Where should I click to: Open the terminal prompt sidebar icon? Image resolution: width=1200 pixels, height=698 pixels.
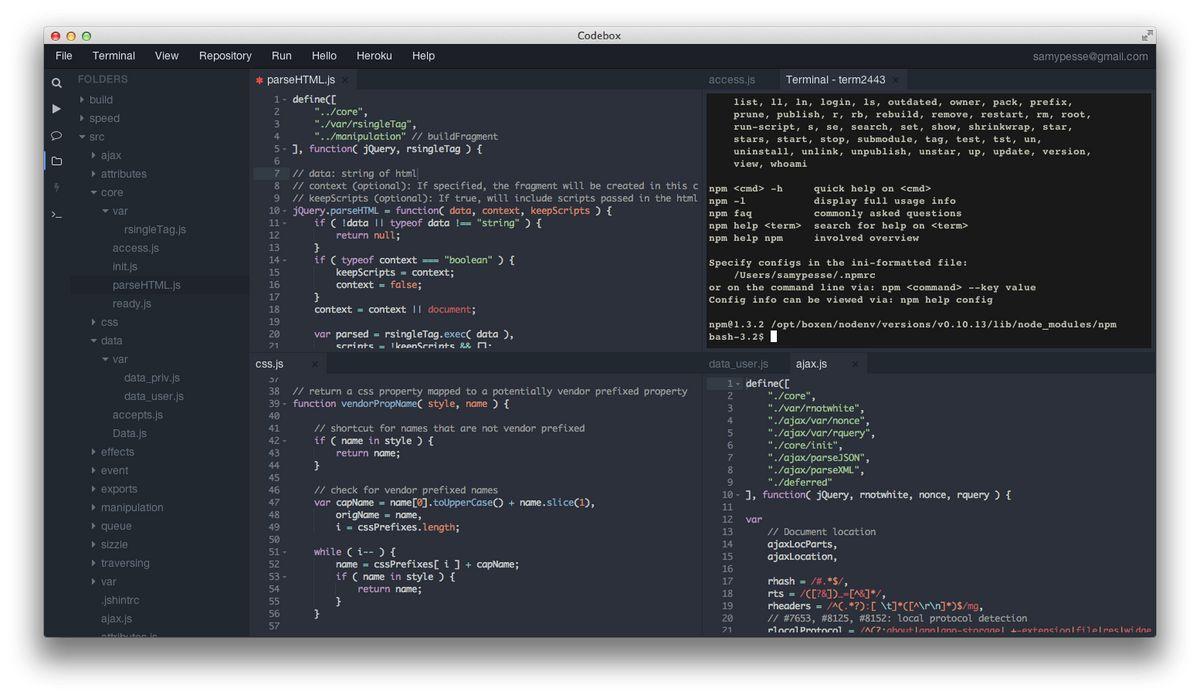(x=57, y=214)
